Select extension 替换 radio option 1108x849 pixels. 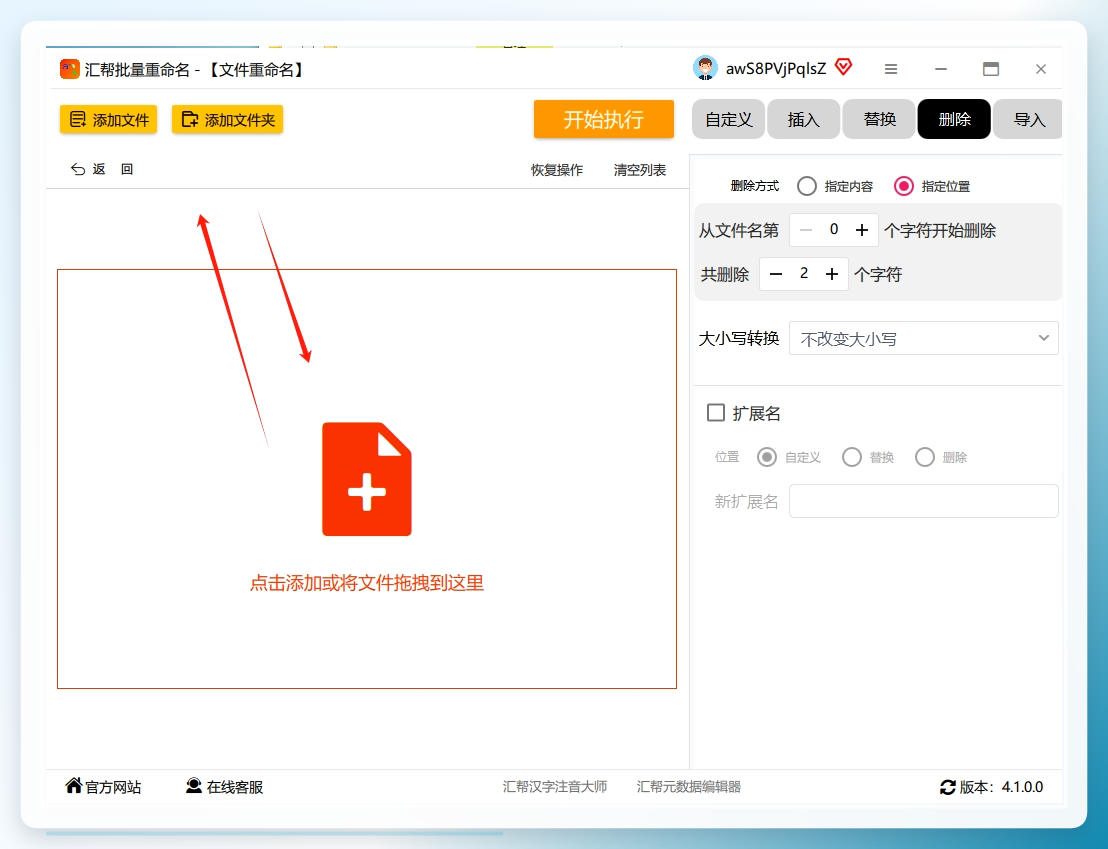click(x=851, y=457)
